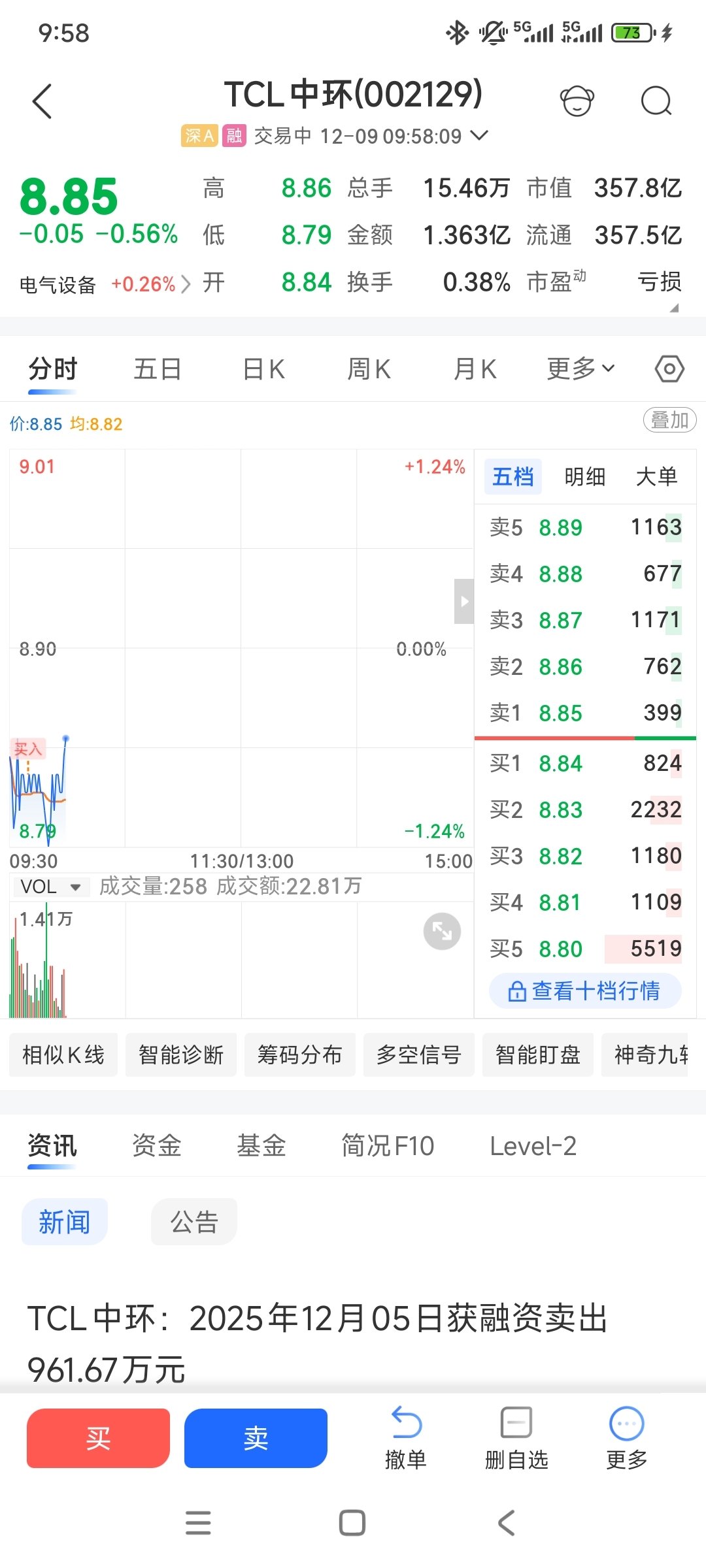Switch to the 基金 section tab
This screenshot has width=706, height=1568.
point(261,1146)
